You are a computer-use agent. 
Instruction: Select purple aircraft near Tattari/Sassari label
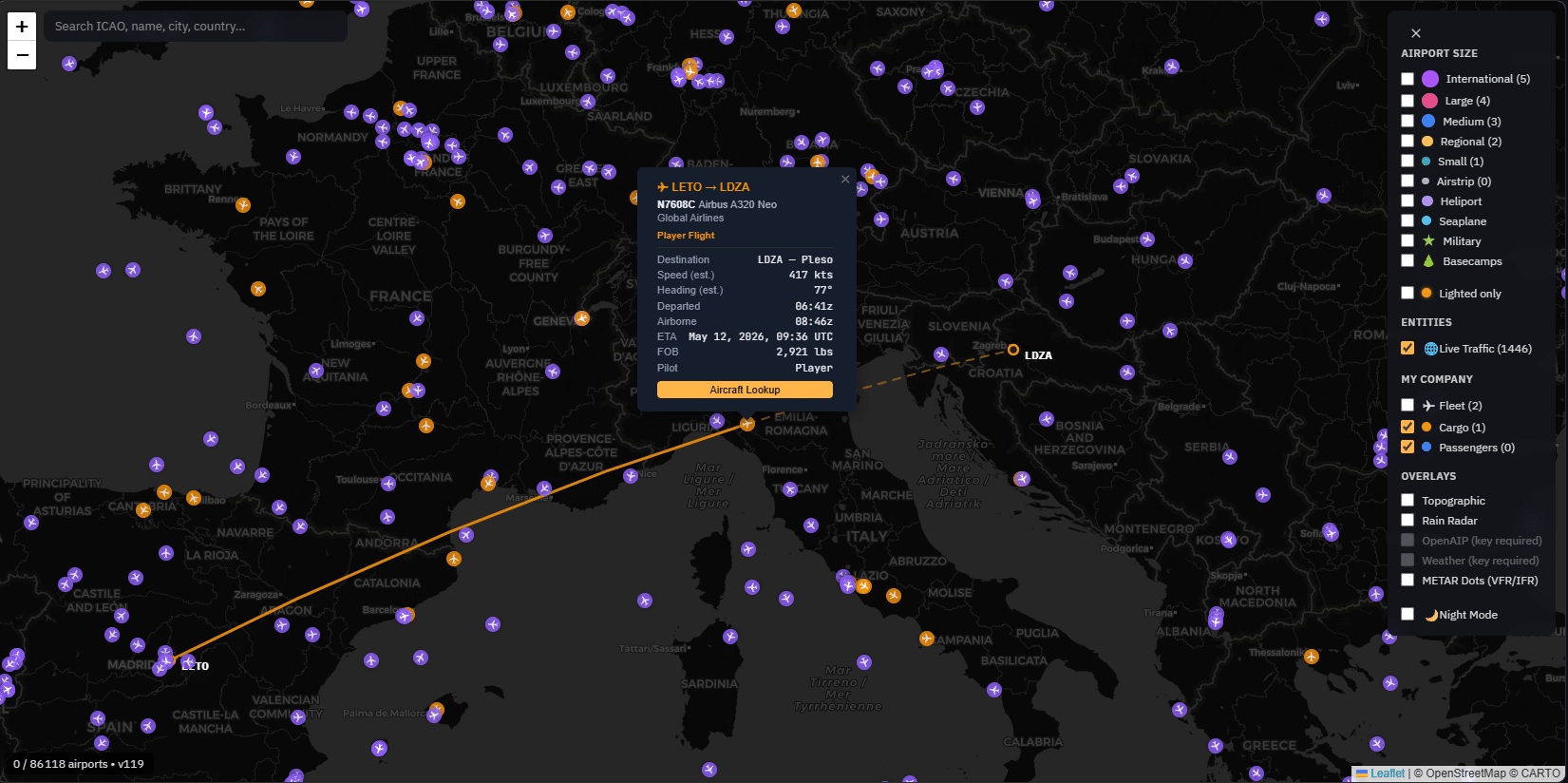point(730,637)
